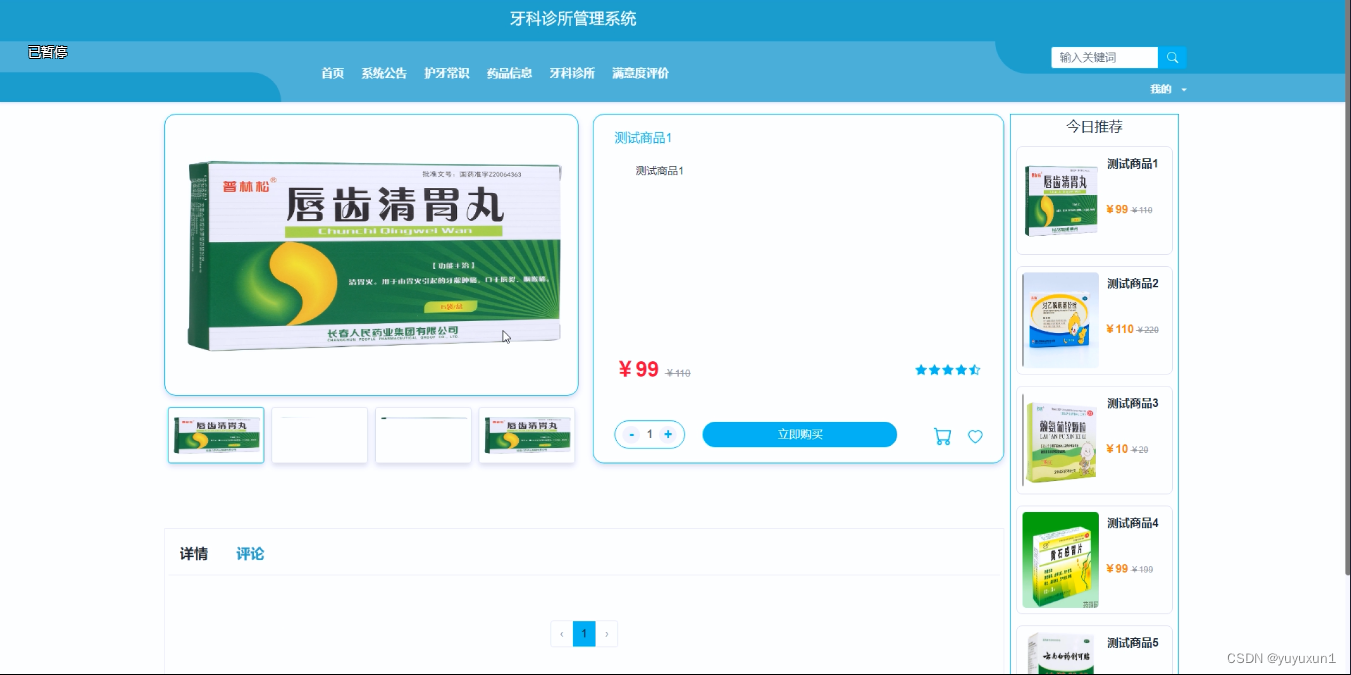
Task: Click the 立即购买 button
Action: [800, 434]
